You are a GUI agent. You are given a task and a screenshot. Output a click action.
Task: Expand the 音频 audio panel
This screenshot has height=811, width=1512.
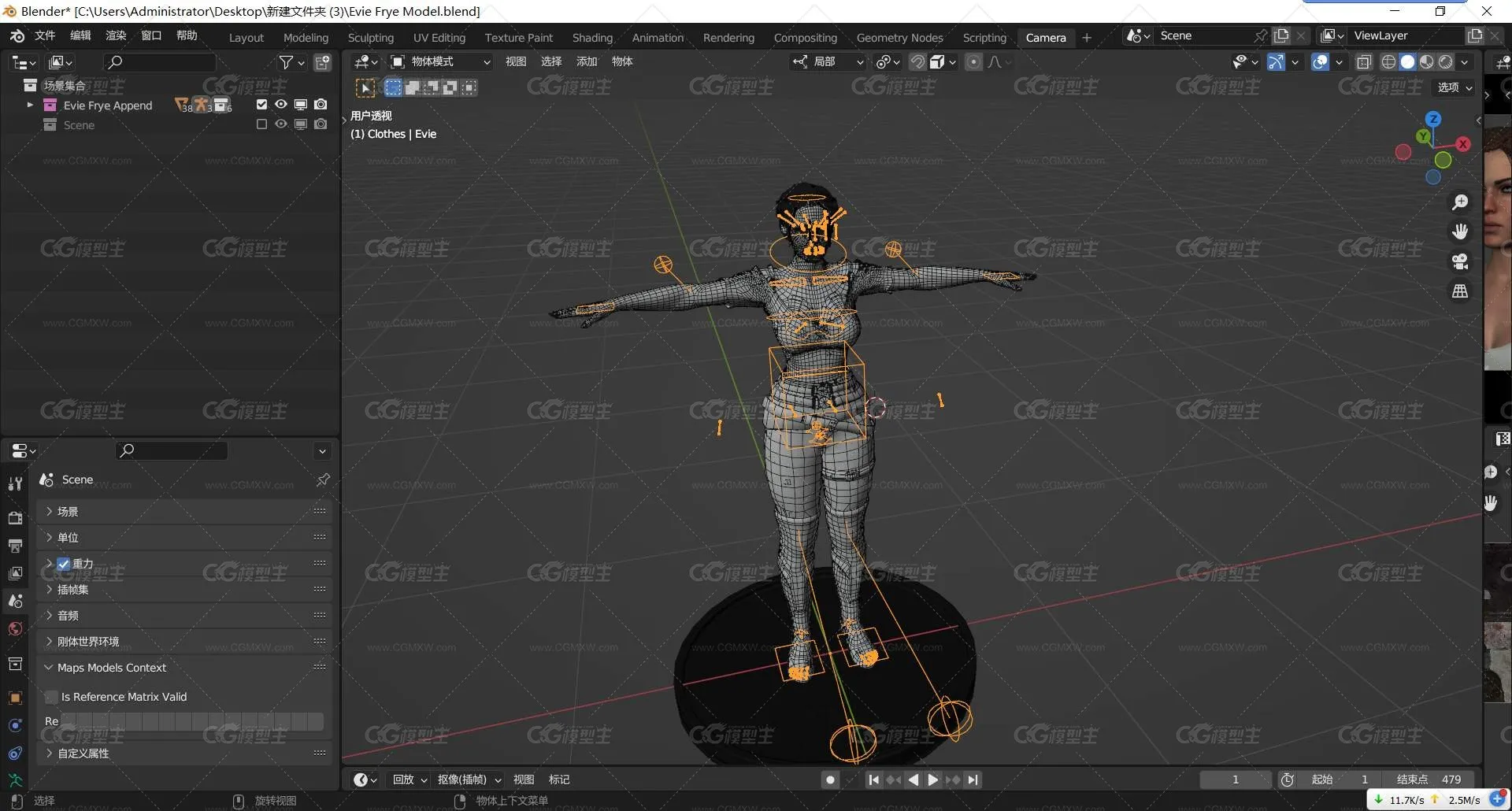(183, 616)
